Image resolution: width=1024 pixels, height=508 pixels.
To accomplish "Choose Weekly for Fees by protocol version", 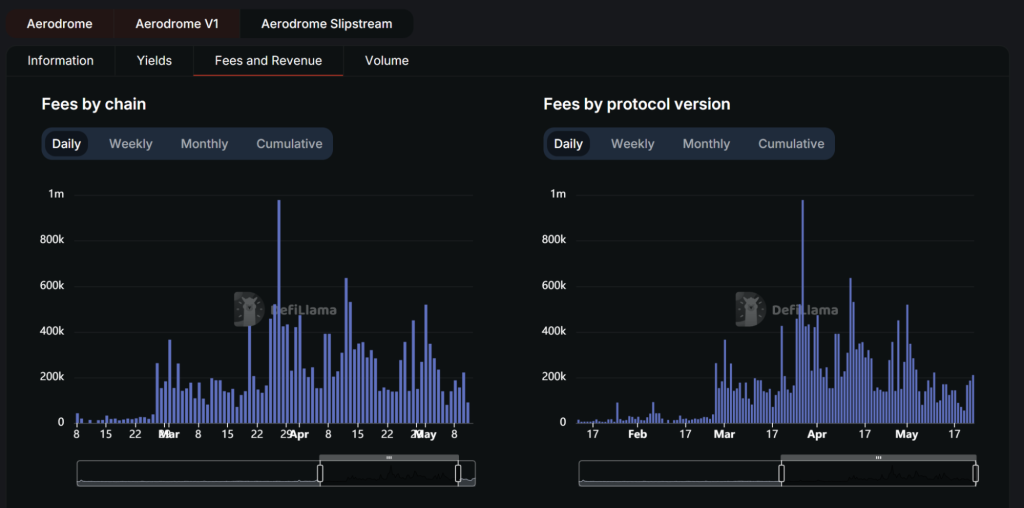I will coord(633,144).
